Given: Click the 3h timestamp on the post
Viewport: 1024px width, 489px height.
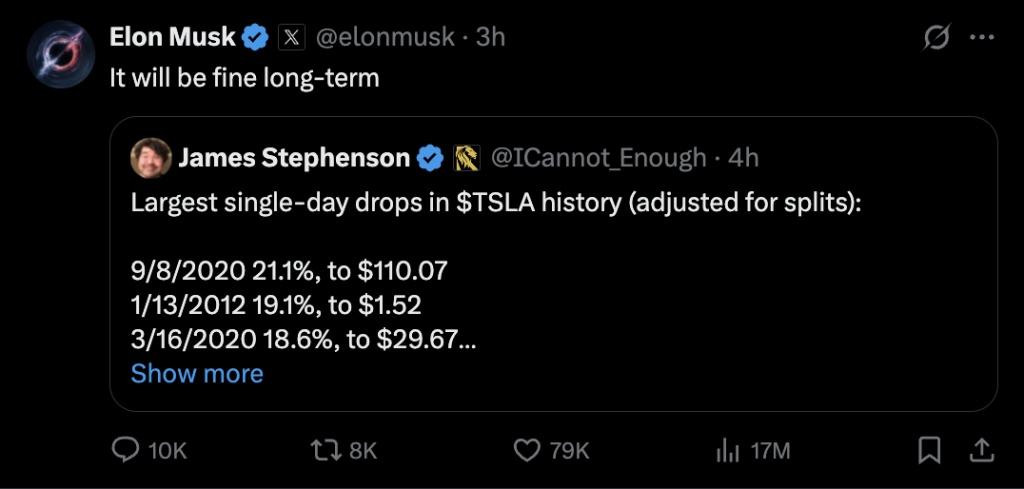Looking at the screenshot, I should click(490, 38).
